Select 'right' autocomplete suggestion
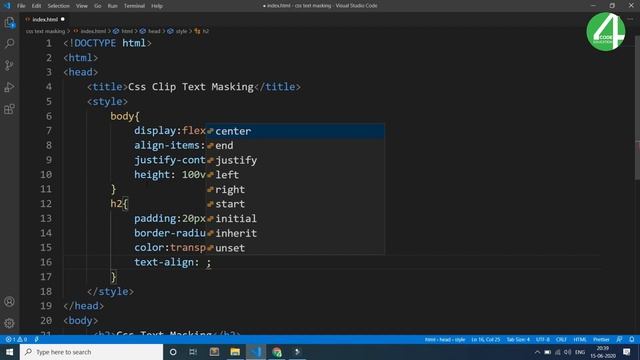Screen dimensions: 640x360 295,190
